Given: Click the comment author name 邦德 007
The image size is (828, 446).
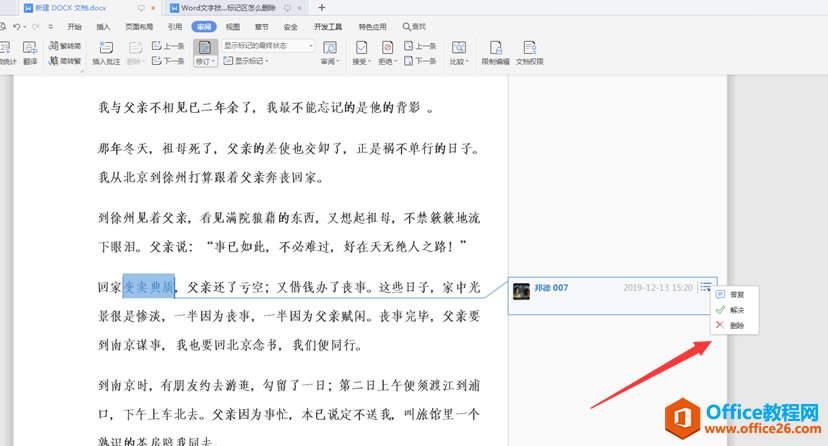Looking at the screenshot, I should point(551,288).
